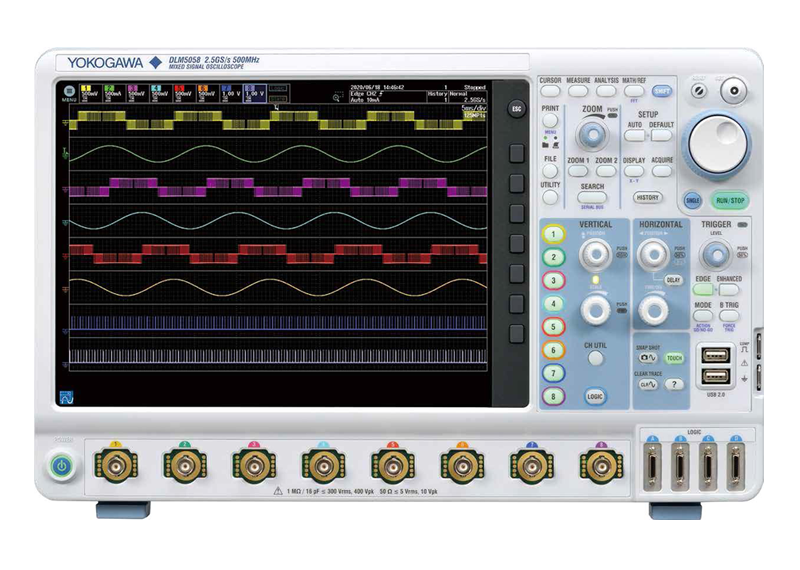The width and height of the screenshot is (800, 570).
Task: Click the bottom USB 2.0 port
Action: coord(715,377)
